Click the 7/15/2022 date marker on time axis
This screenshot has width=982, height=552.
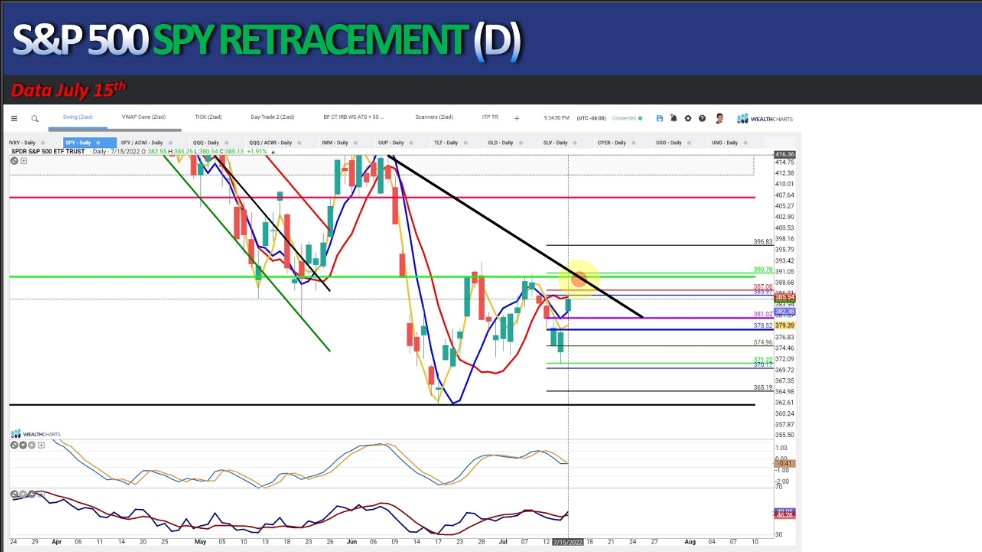pos(567,542)
